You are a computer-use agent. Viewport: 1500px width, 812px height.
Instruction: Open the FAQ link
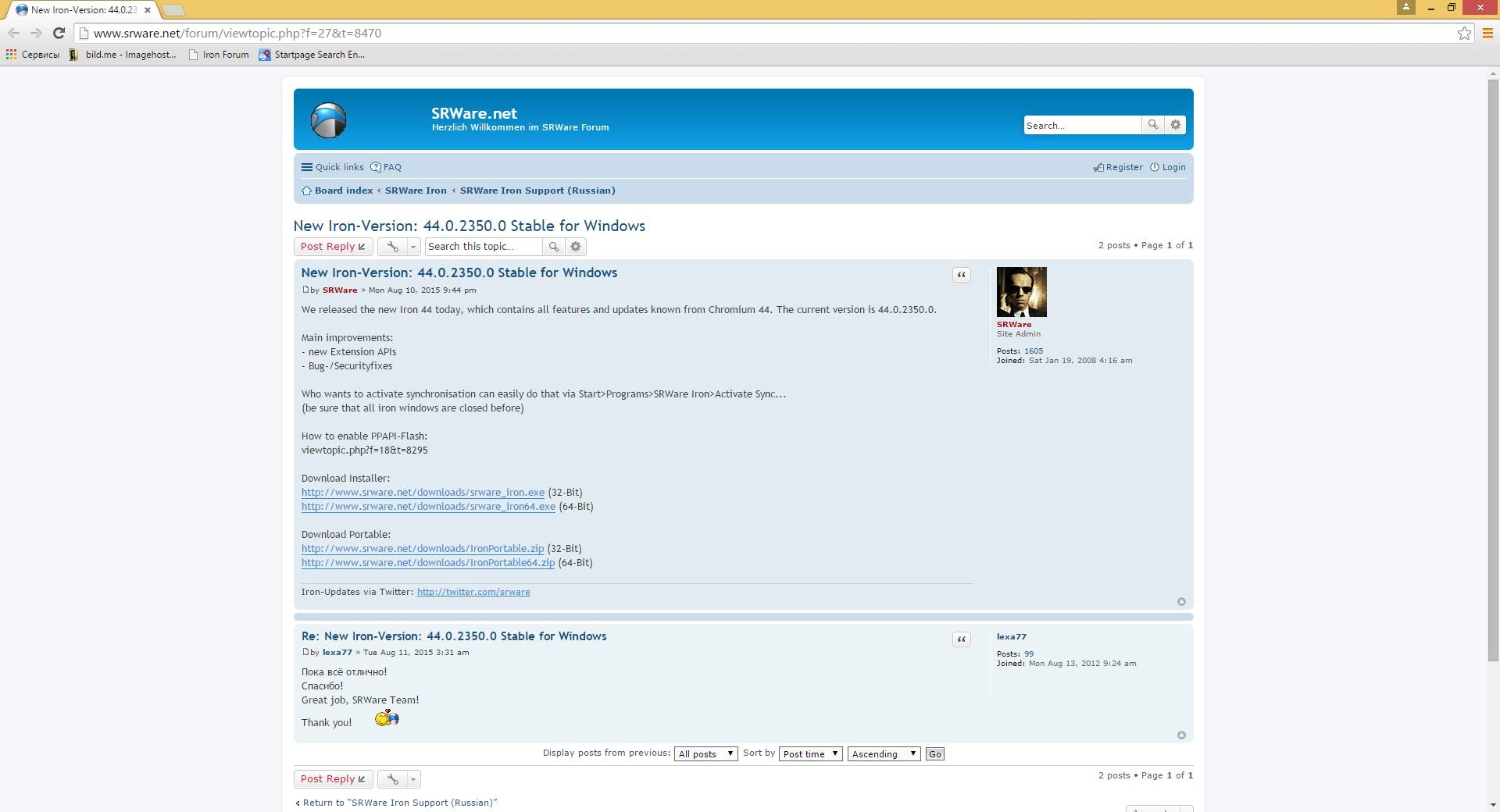[386, 167]
